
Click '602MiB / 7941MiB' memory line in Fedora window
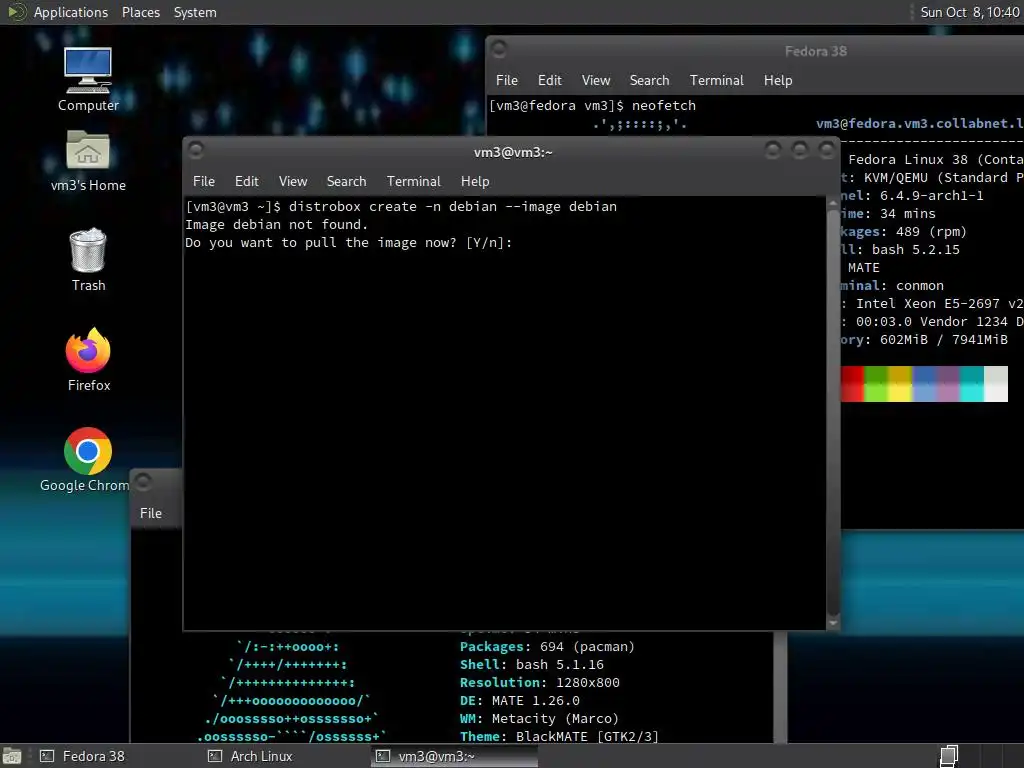944,340
